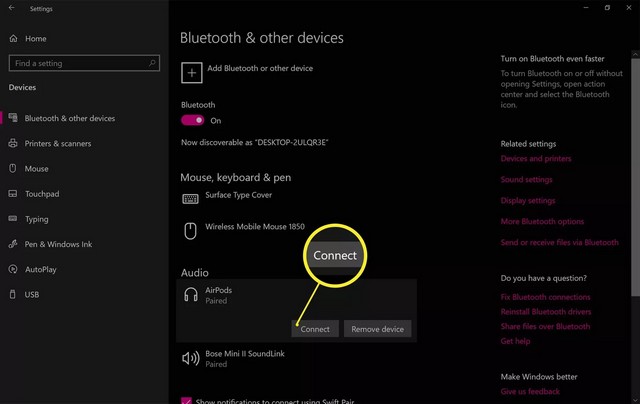Click the search magnifier icon
Screen dimensions: 640x404
pyautogui.click(x=152, y=63)
